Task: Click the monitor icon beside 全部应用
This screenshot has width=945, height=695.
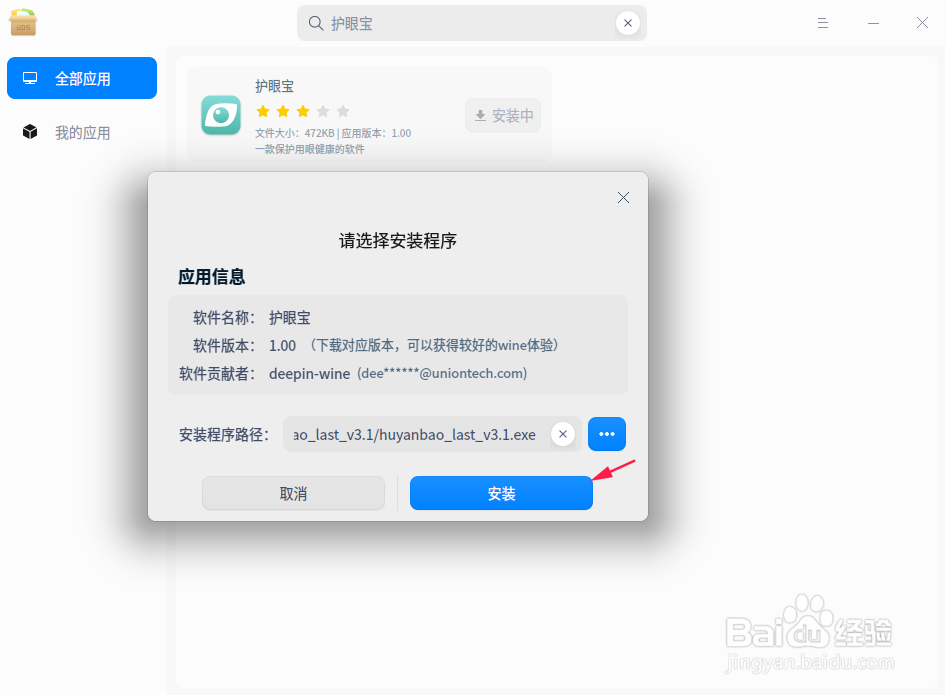Action: (30, 78)
